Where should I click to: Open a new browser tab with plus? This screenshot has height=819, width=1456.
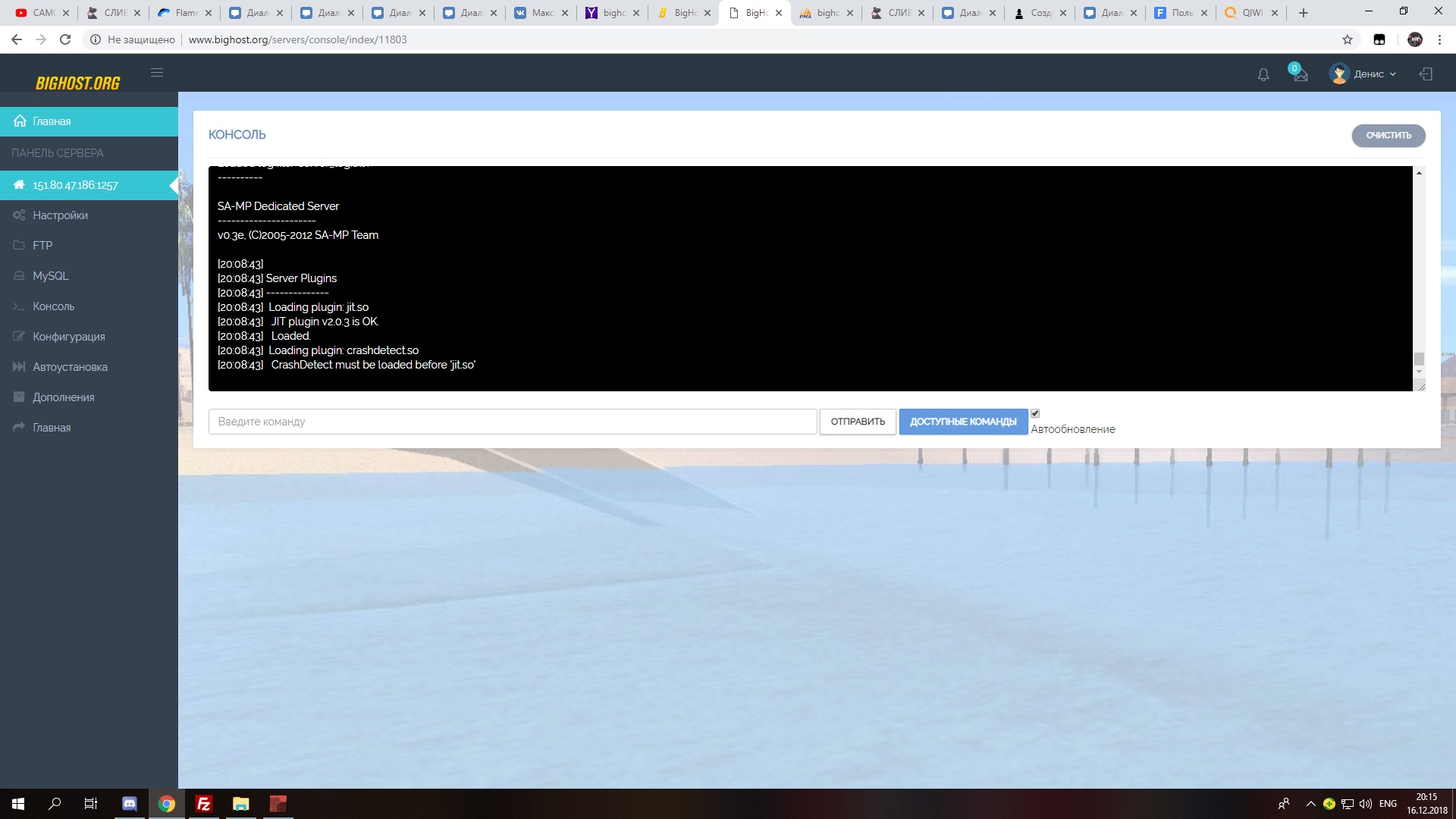tap(1304, 13)
